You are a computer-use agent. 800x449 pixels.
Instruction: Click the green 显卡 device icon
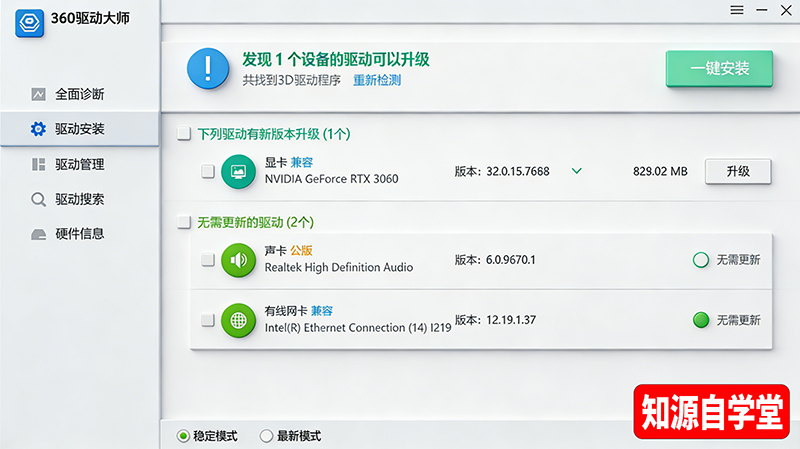pyautogui.click(x=239, y=171)
